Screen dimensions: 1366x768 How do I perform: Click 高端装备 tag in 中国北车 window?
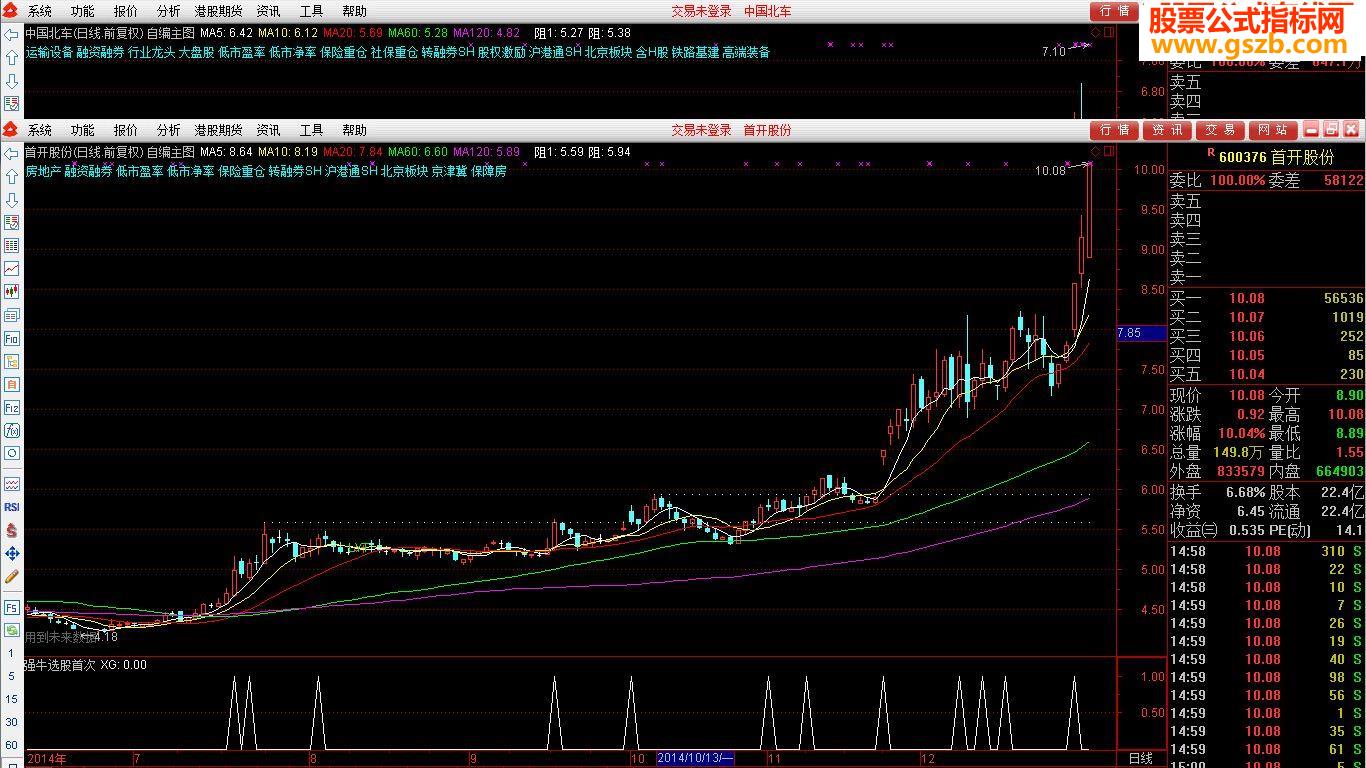pos(746,52)
